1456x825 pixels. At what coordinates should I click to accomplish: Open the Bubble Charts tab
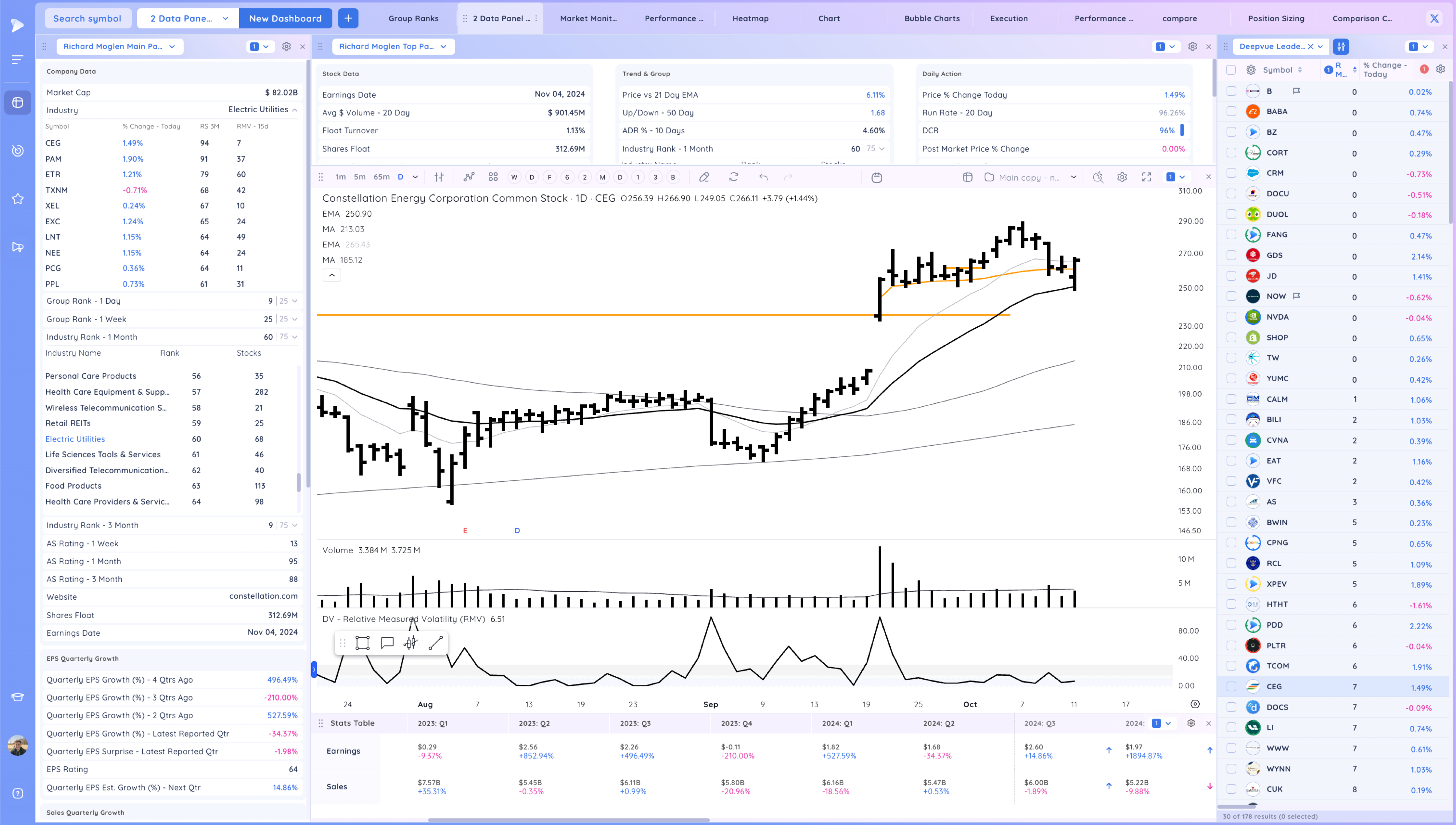click(x=931, y=18)
